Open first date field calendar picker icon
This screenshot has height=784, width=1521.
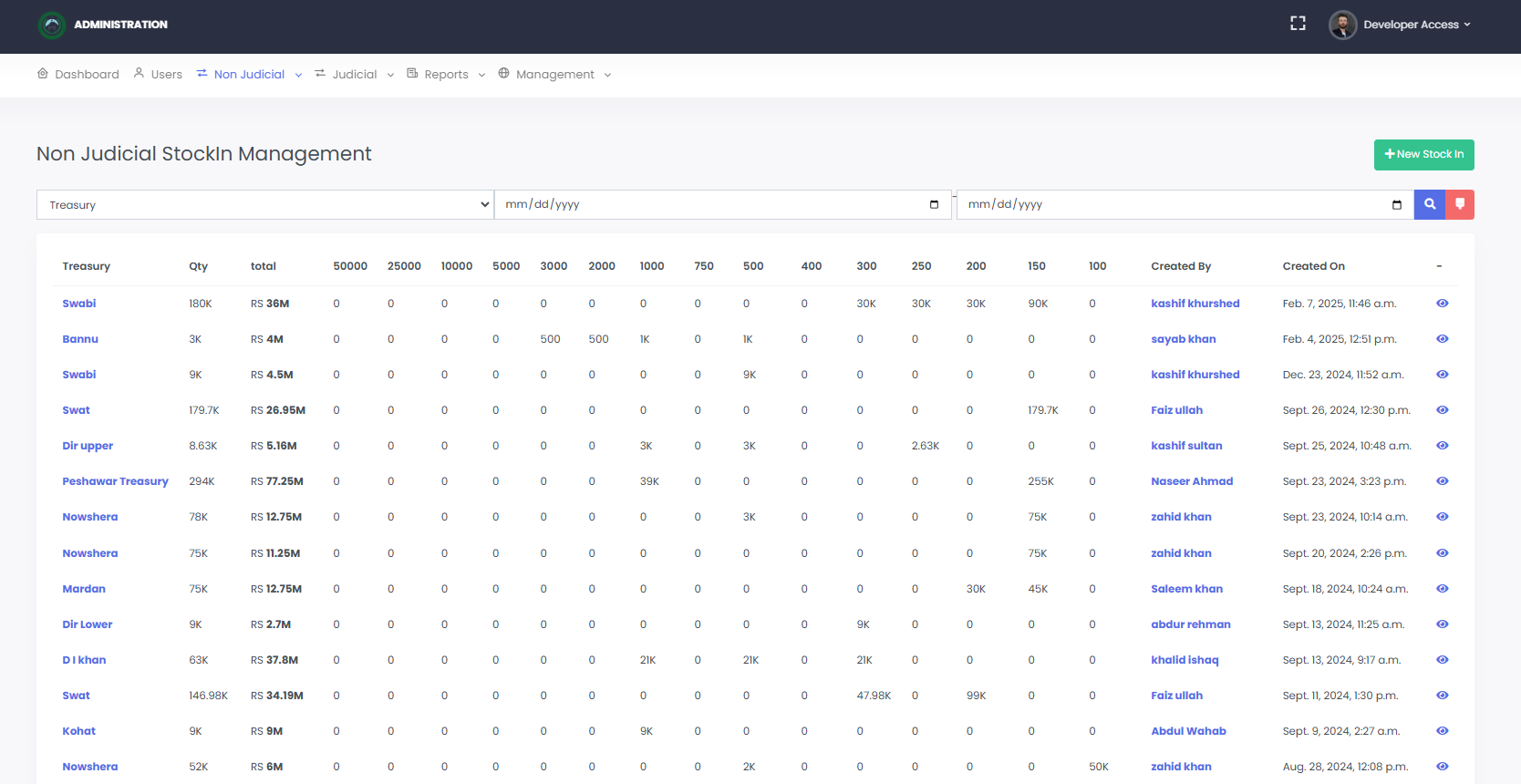tap(934, 204)
